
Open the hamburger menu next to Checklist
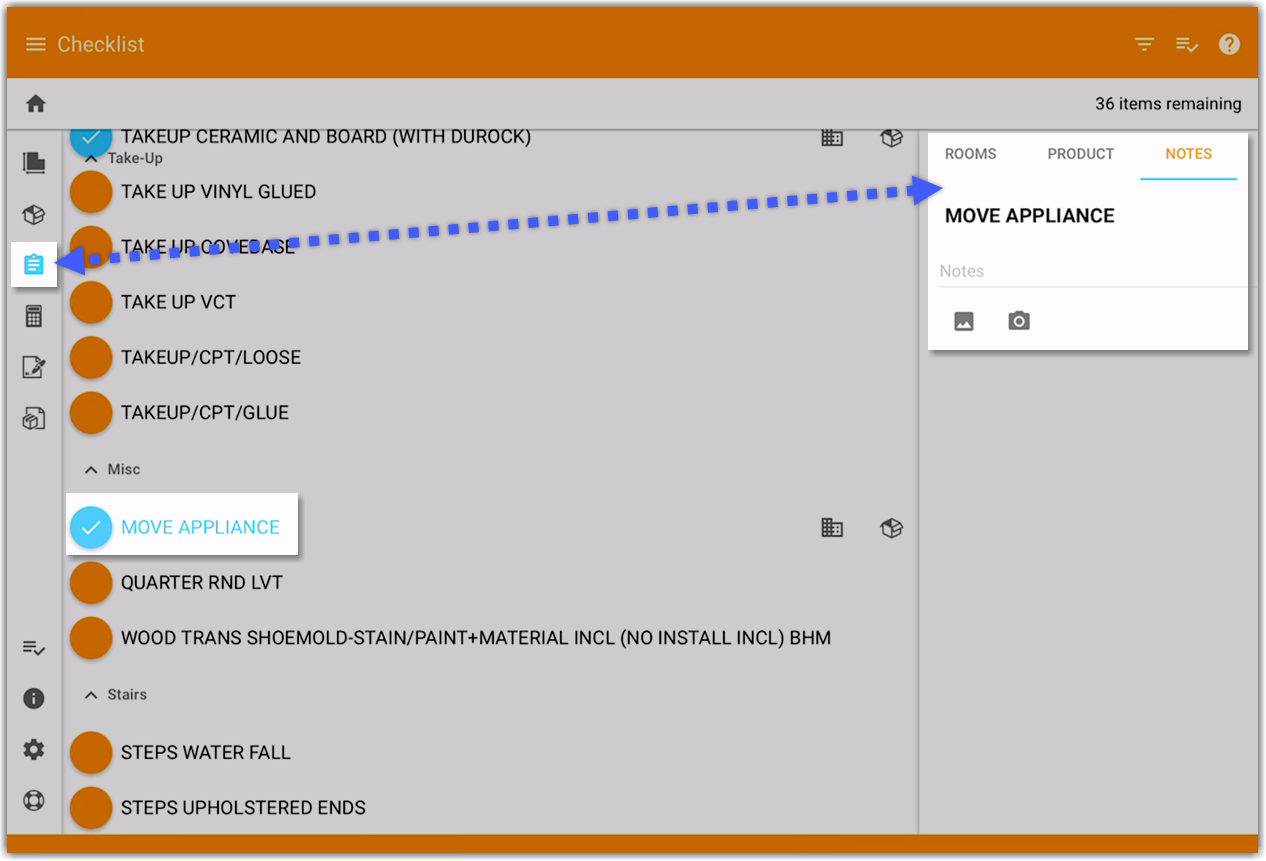(36, 44)
